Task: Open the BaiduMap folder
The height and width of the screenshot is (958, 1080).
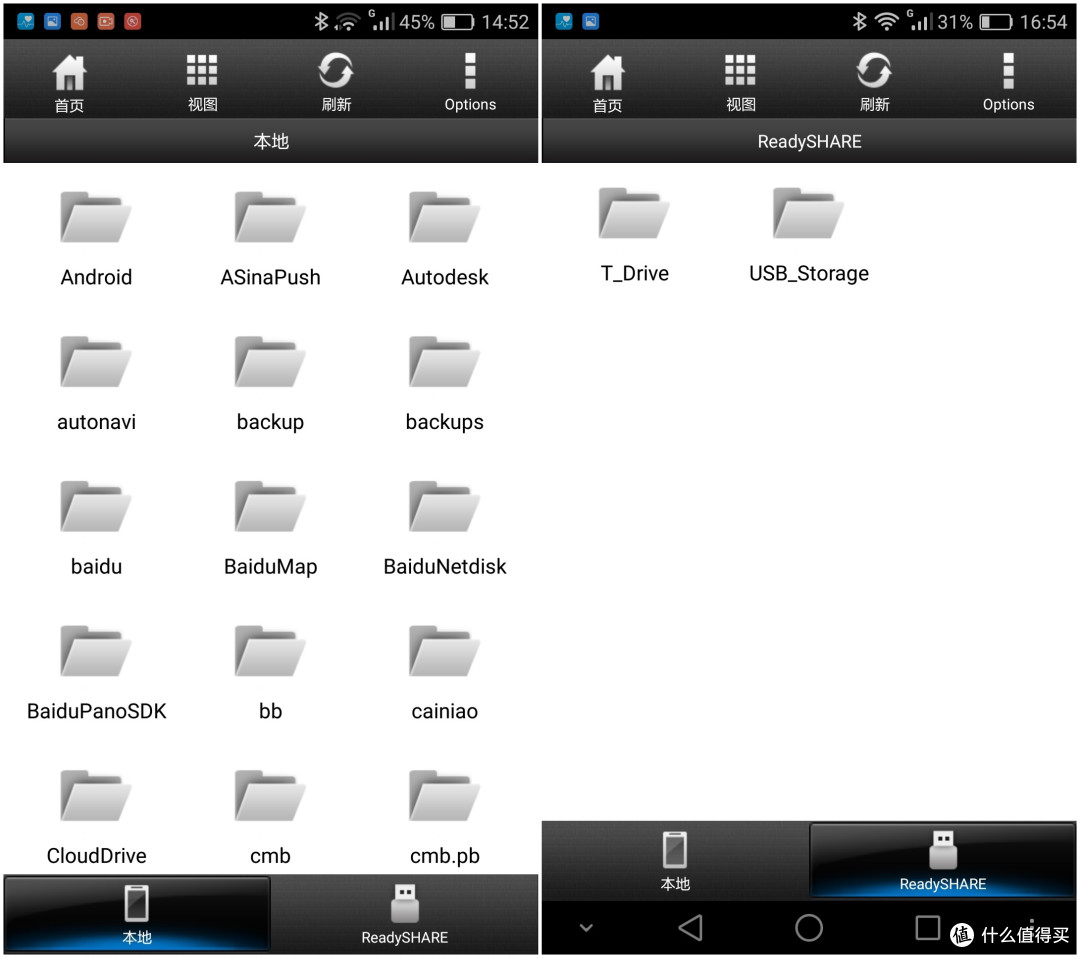Action: point(270,528)
